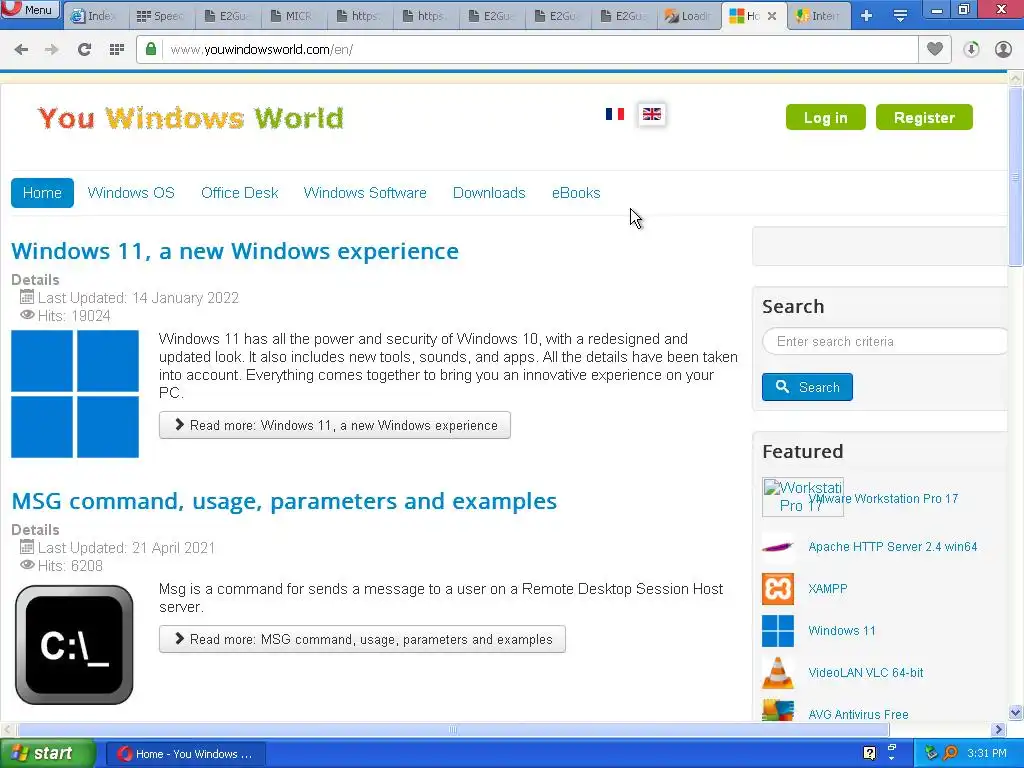Open the Speed Dial grid icon

117,50
